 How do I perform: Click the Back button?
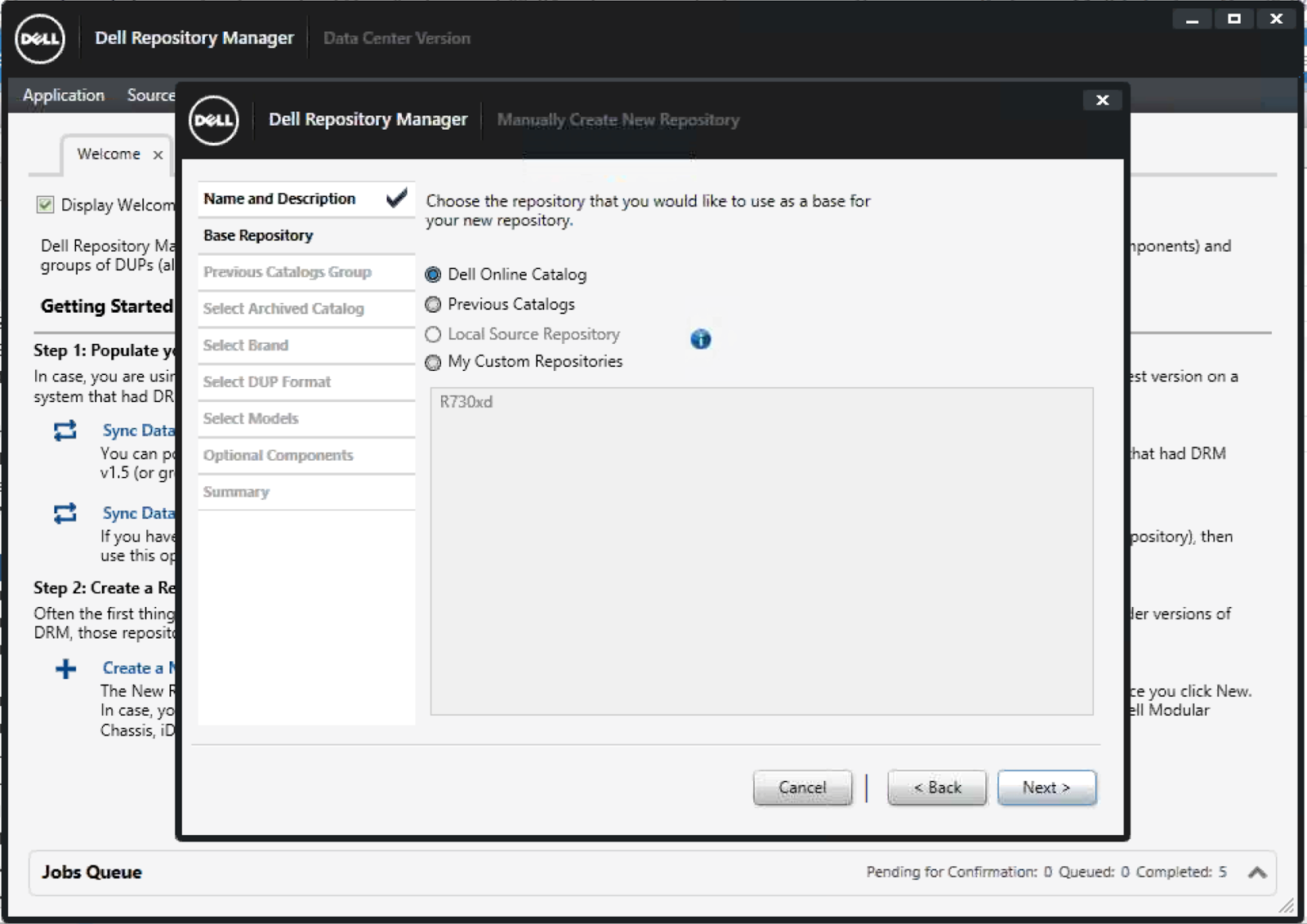click(x=936, y=787)
